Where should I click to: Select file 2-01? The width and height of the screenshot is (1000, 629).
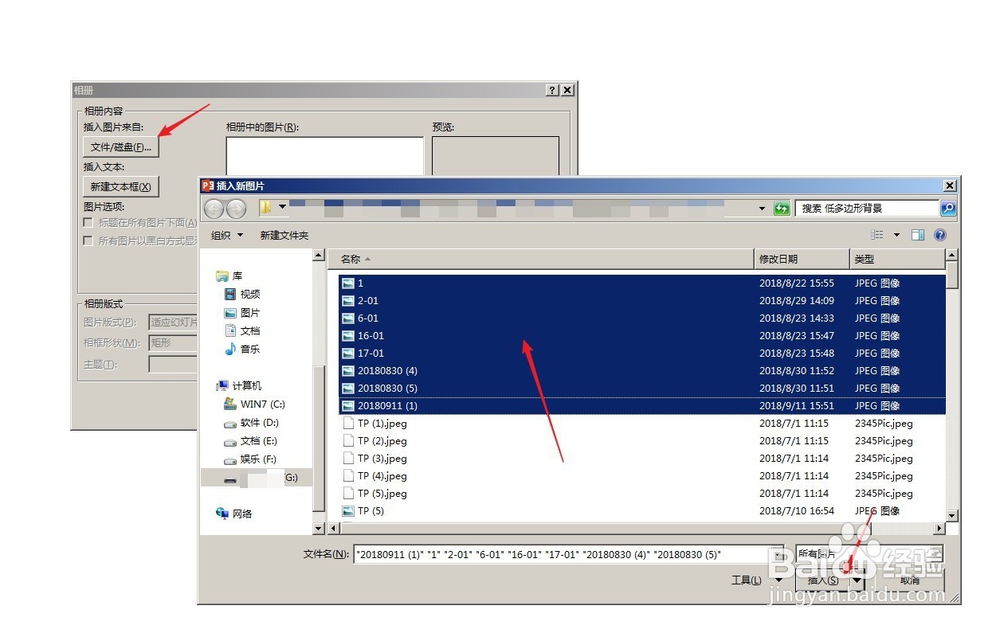[x=642, y=300]
